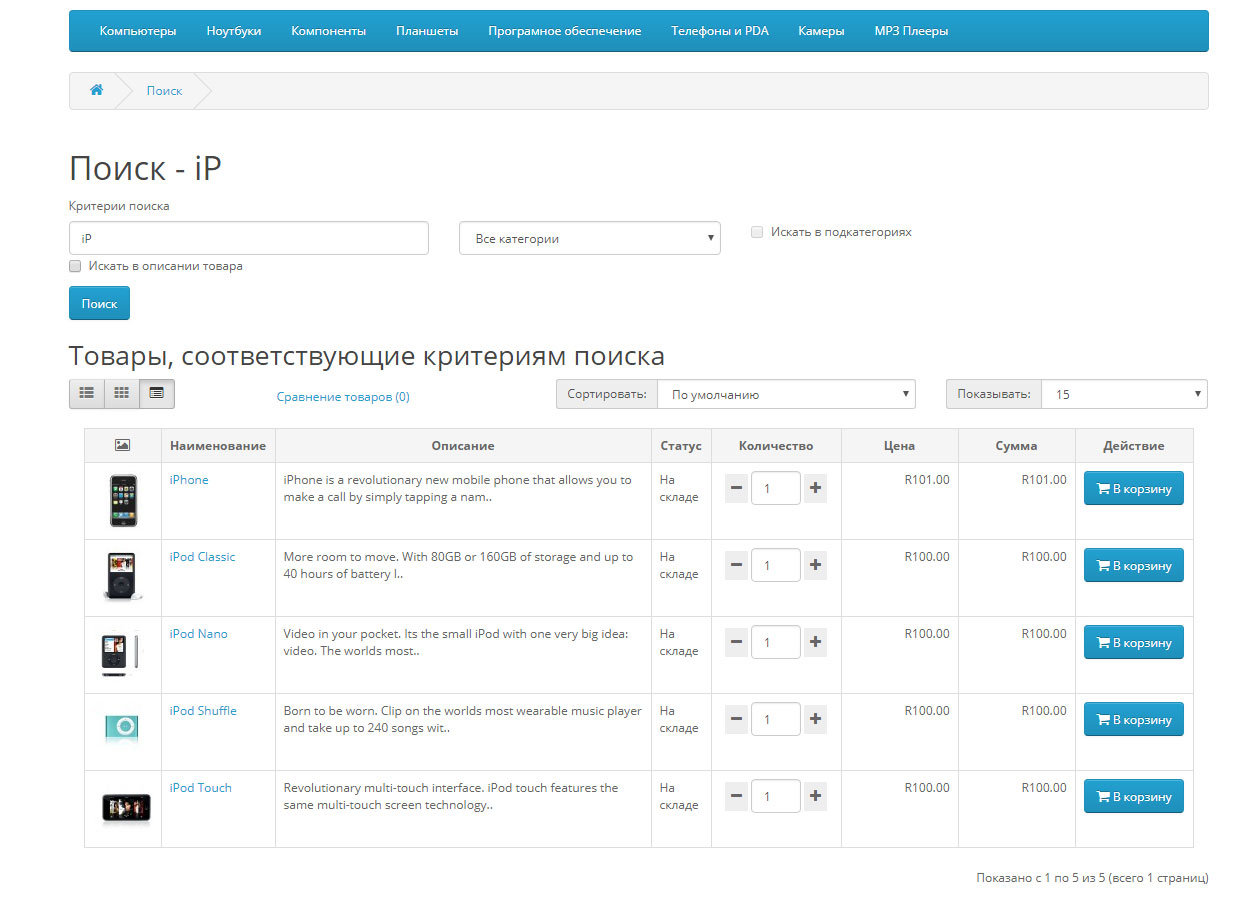The image size is (1259, 914).
Task: Click the iPod Classic quantity input field
Action: point(776,565)
